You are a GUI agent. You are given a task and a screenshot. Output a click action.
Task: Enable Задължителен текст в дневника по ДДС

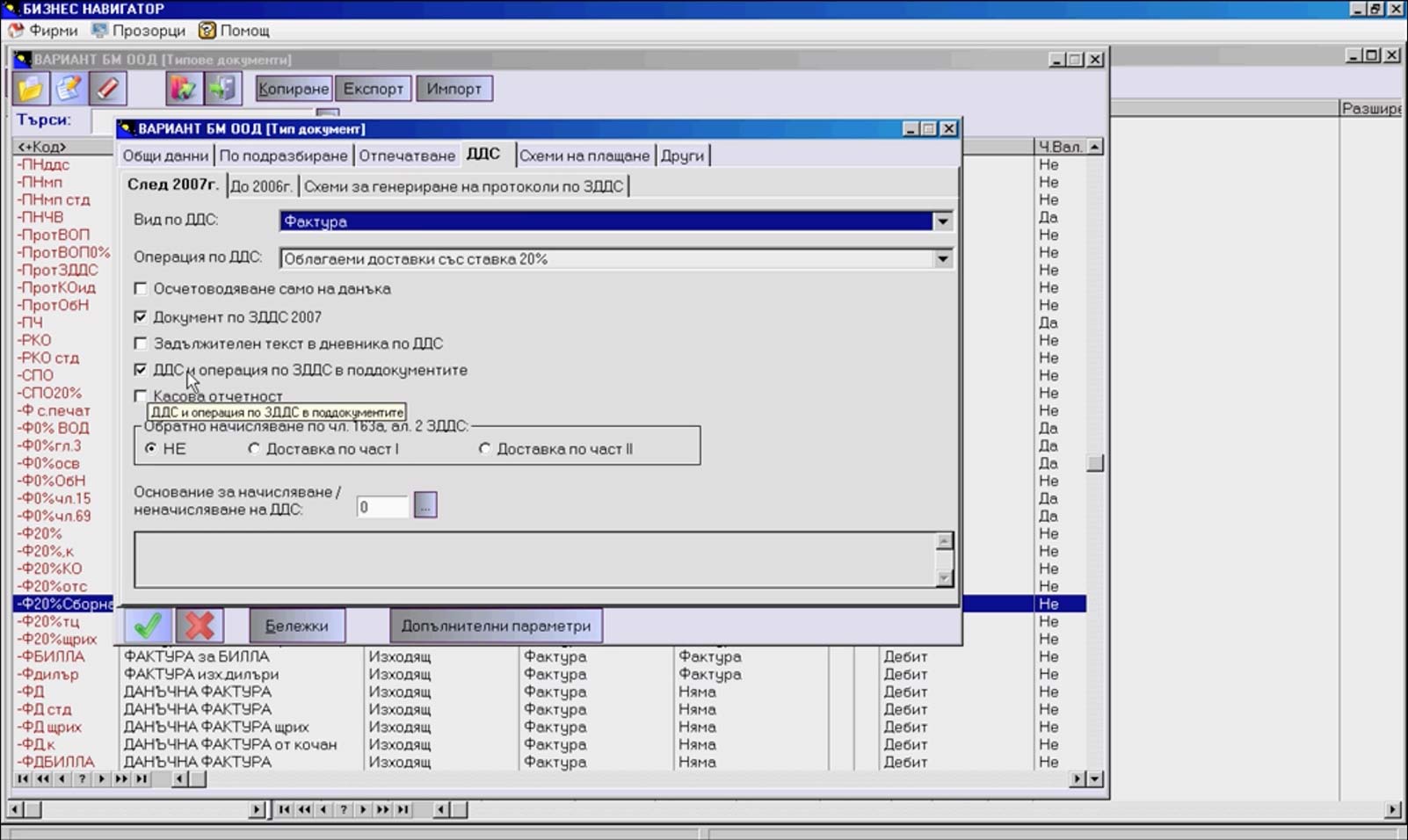point(141,344)
